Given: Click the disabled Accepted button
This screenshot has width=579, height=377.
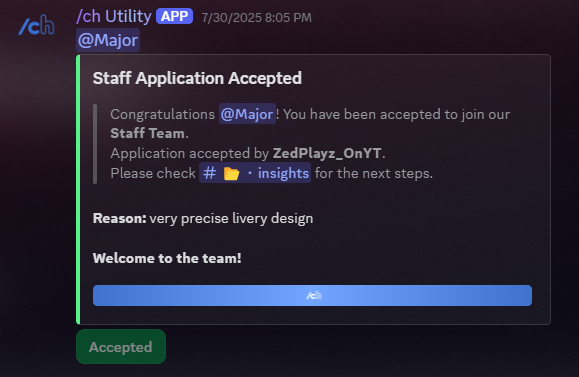Looking at the screenshot, I should pos(121,346).
